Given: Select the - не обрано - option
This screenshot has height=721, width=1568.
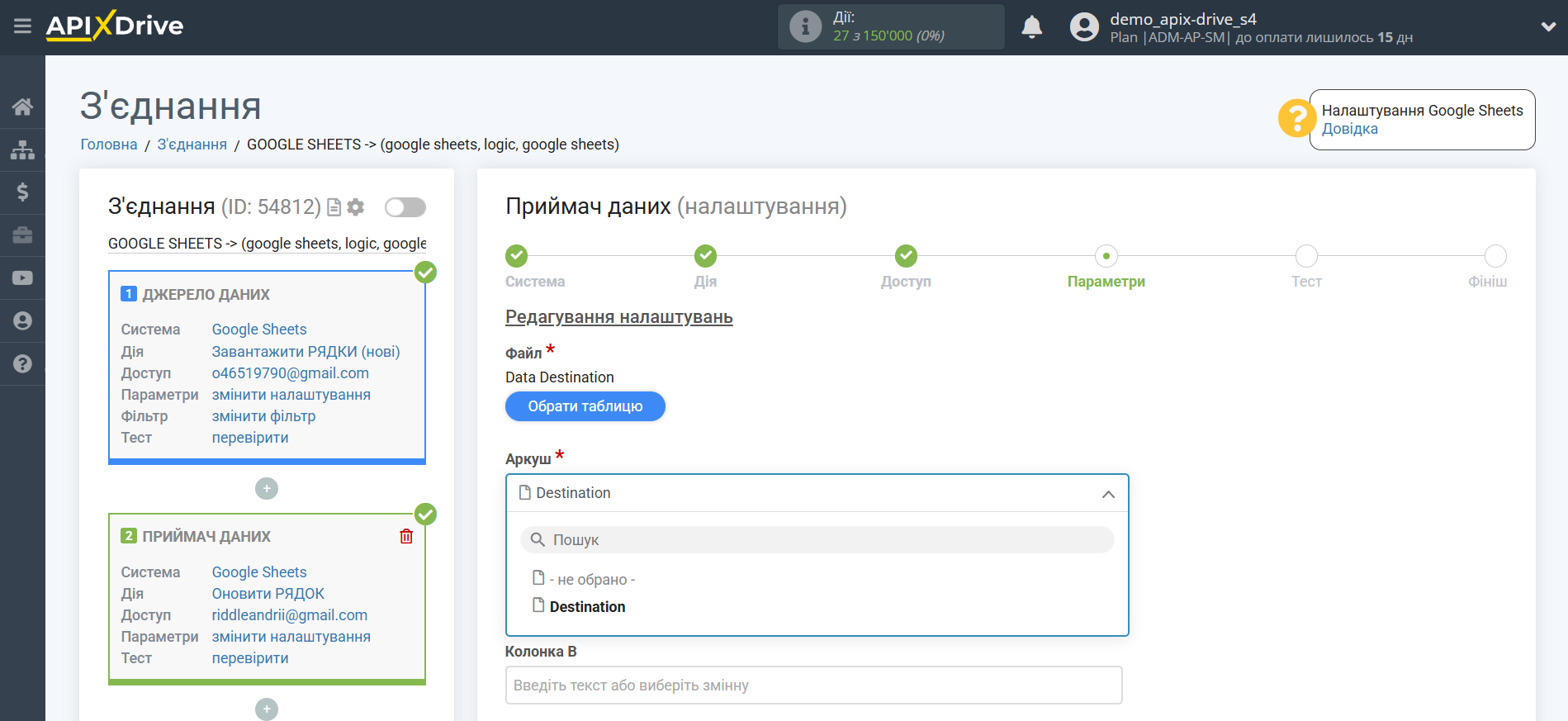Looking at the screenshot, I should point(592,580).
